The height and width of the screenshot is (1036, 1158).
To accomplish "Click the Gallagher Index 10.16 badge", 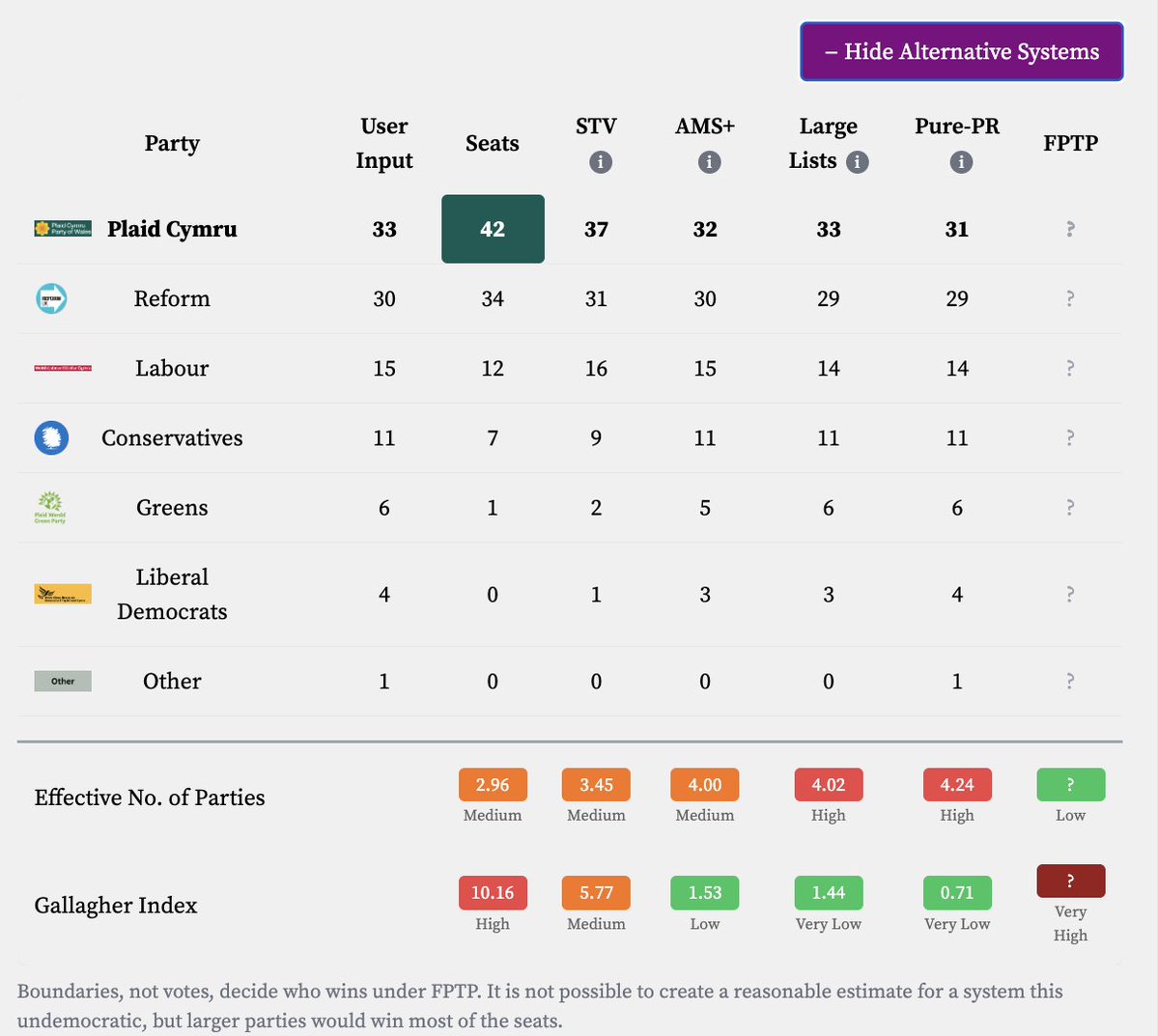I will pos(493,892).
